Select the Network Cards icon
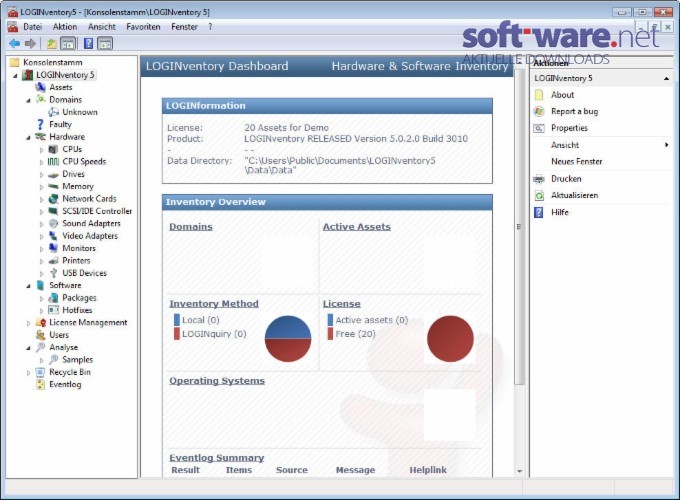Image resolution: width=680 pixels, height=500 pixels. [x=53, y=199]
